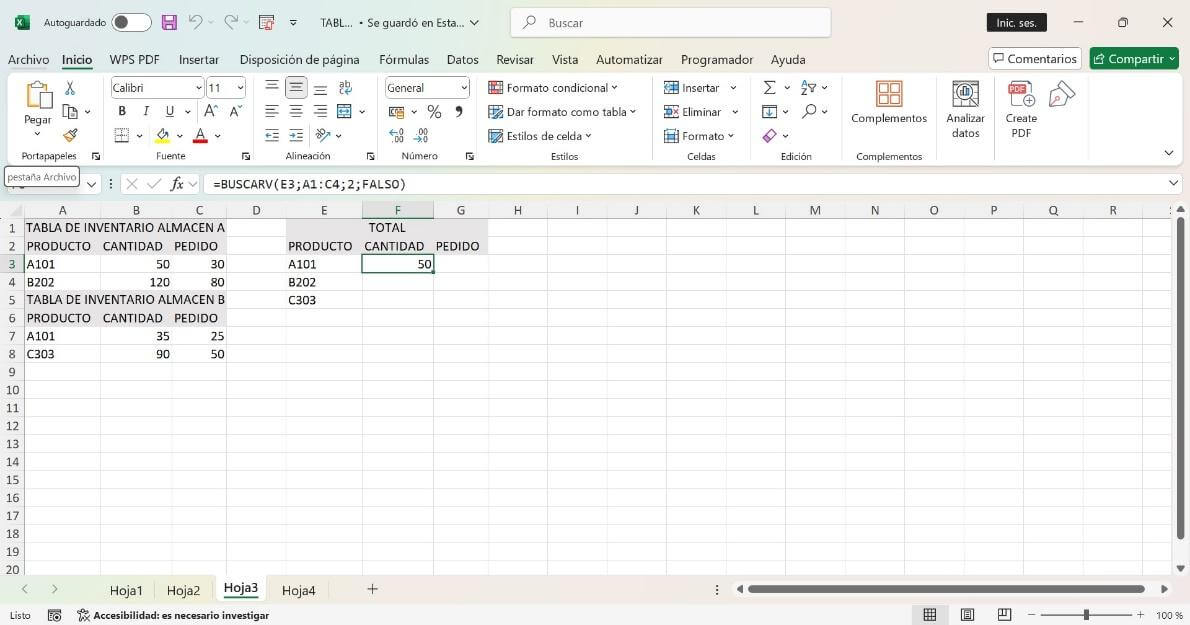Decrease decimal places

[x=421, y=136]
